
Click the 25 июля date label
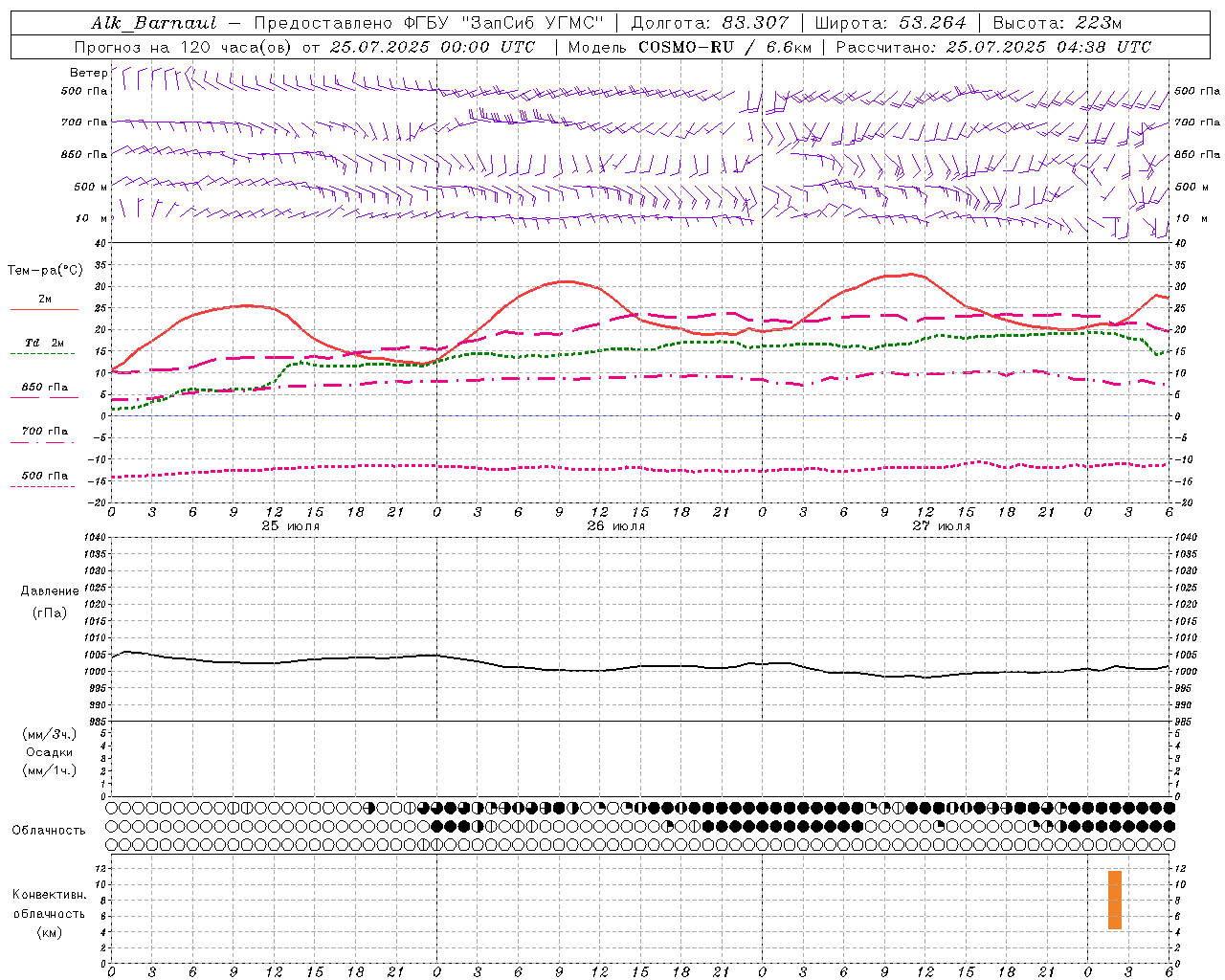[x=291, y=526]
